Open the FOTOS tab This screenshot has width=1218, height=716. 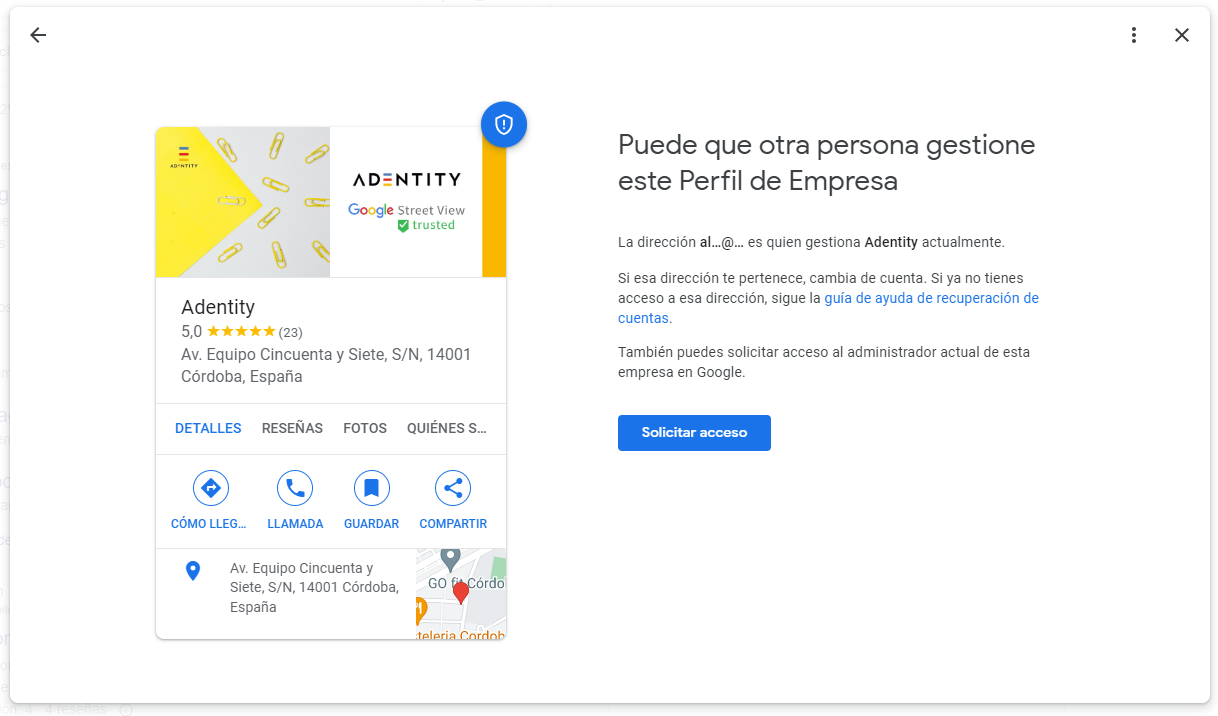pyautogui.click(x=365, y=428)
